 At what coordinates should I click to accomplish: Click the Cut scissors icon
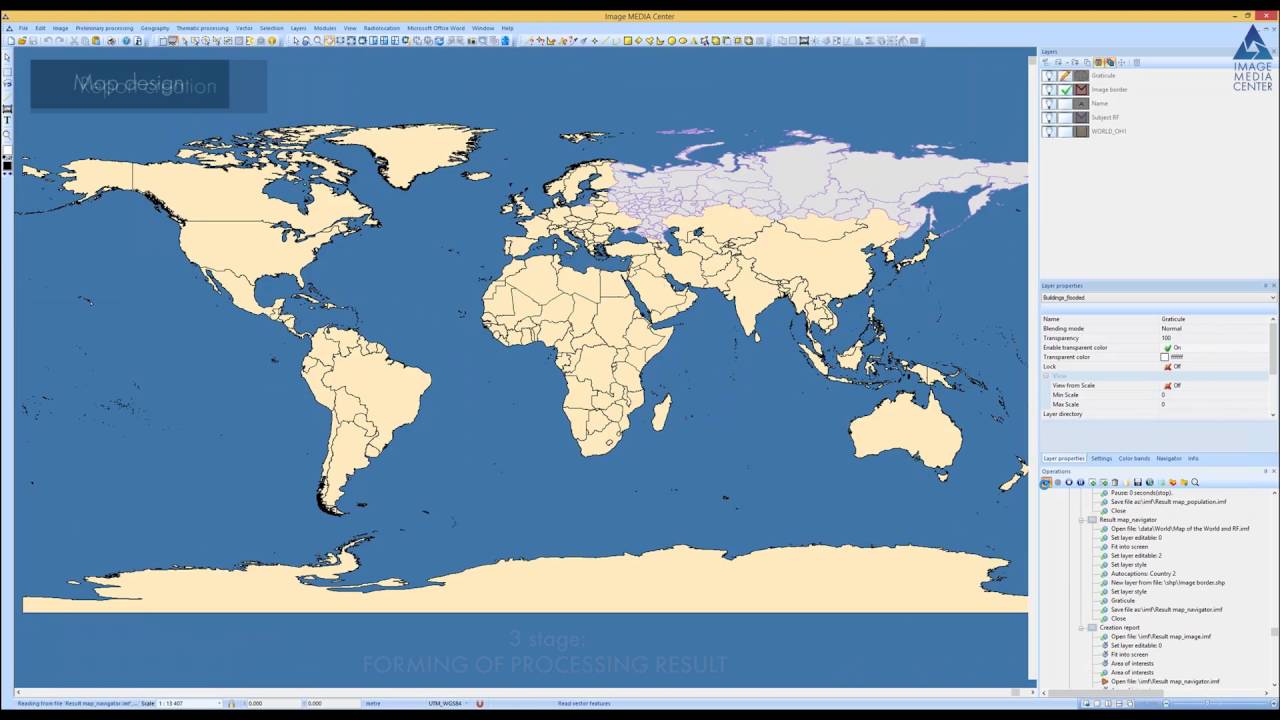pyautogui.click(x=73, y=41)
